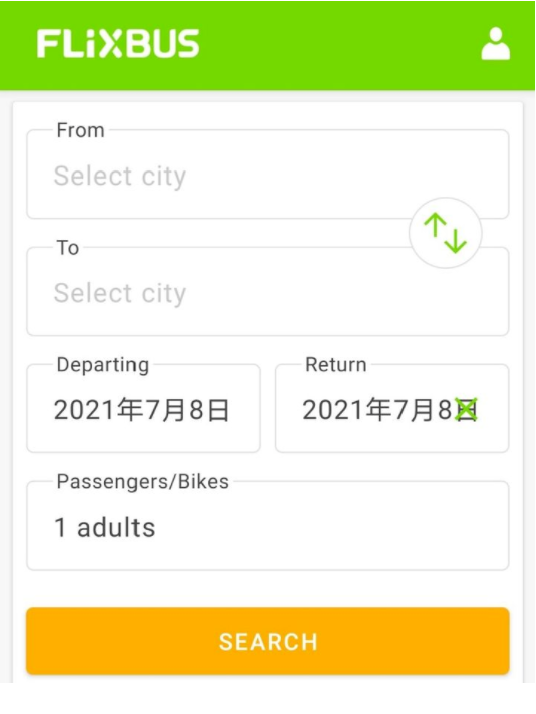This screenshot has height=714, width=536.
Task: Click placeholder Select city under From
Action: point(120,177)
